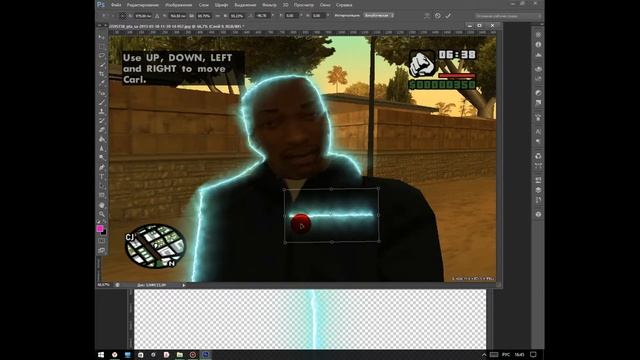Toggle maintain aspect ratio link
The image size is (640, 360).
pyautogui.click(x=218, y=16)
